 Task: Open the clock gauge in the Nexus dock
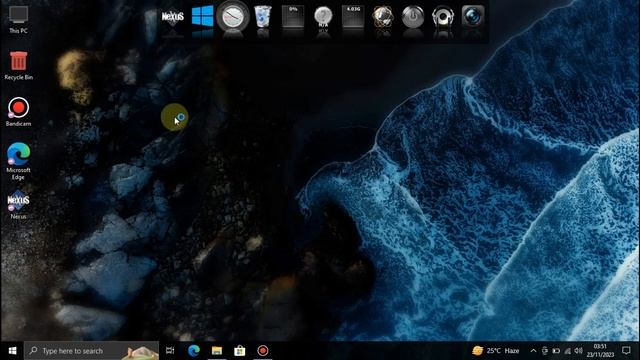(x=233, y=17)
